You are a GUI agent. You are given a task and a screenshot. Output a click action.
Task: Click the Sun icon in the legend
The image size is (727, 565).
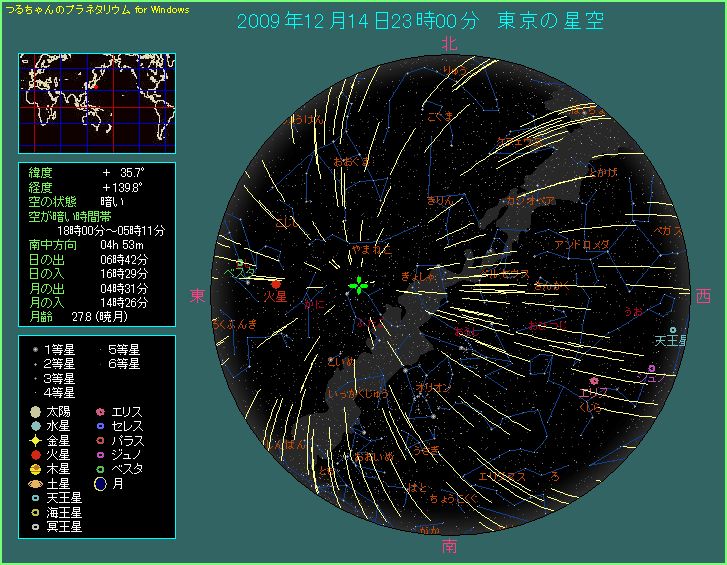(35, 412)
